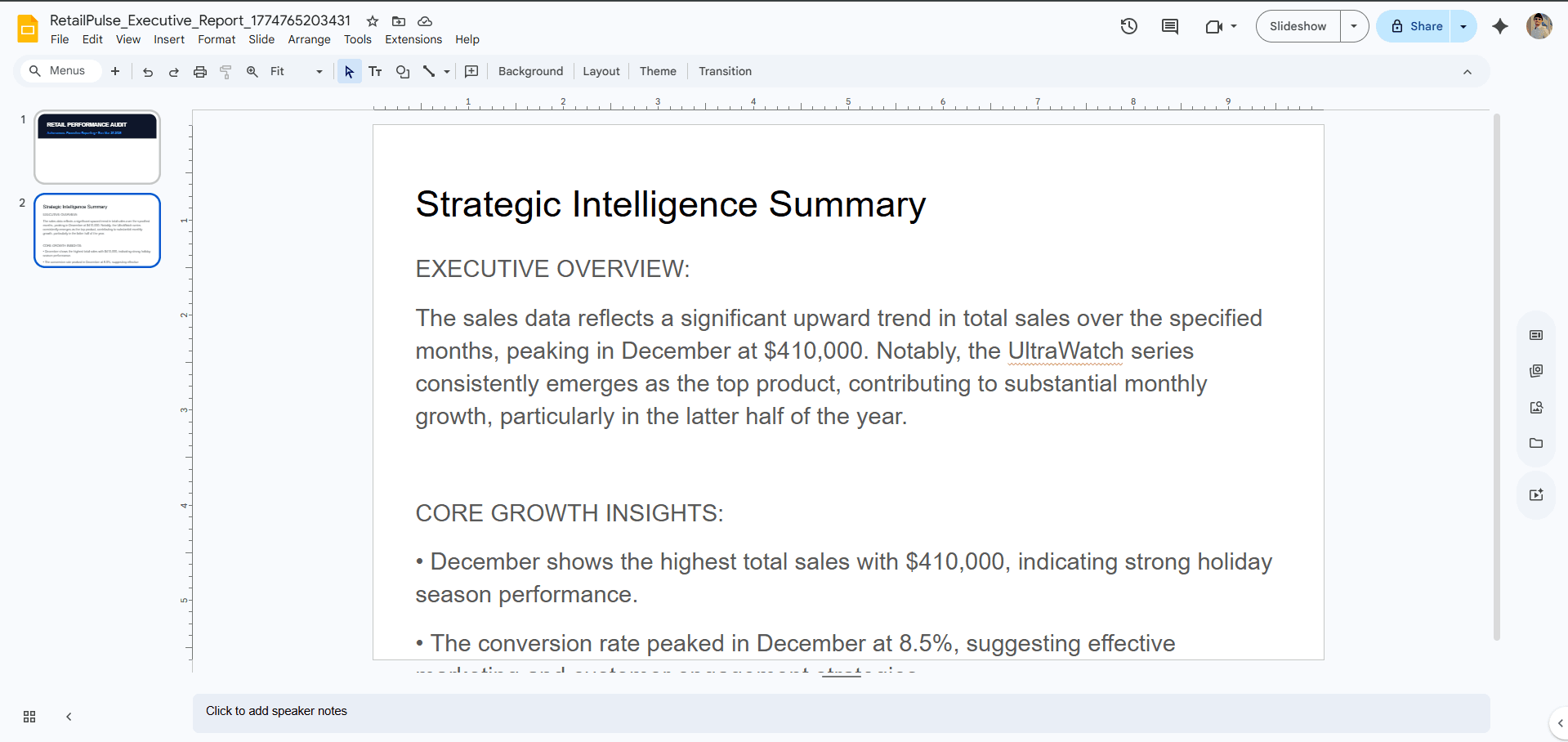Open the video creation side panel icon

(x=1536, y=494)
